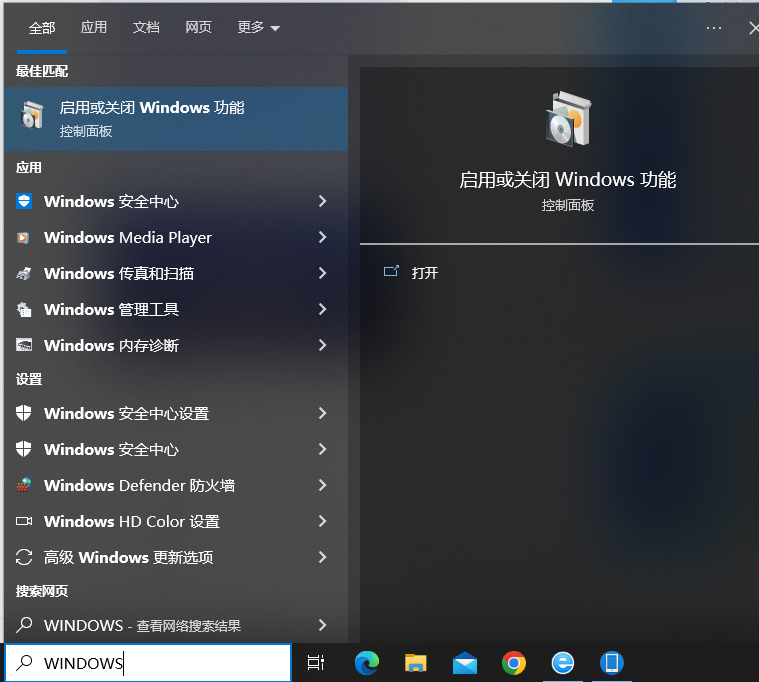Viewport: 759px width, 682px height.
Task: Click Windows Media Player result icon
Action: [24, 238]
